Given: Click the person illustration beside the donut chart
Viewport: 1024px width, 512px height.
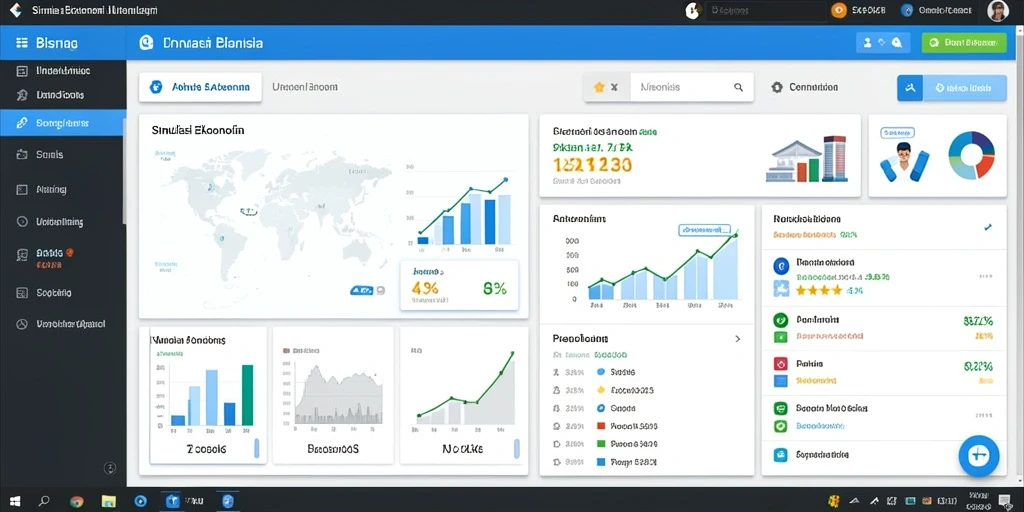Looking at the screenshot, I should (904, 161).
